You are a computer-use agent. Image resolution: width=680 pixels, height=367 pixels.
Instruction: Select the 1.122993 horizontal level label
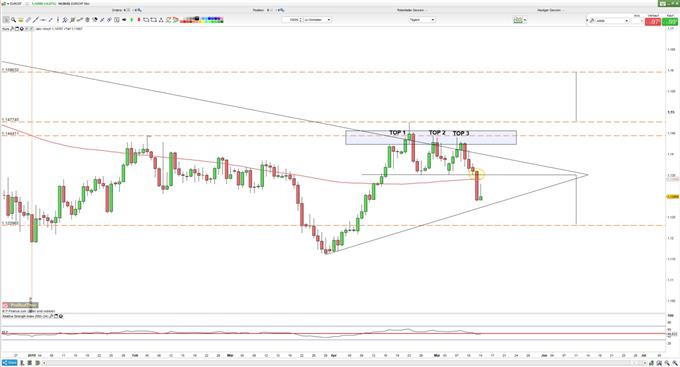(10, 223)
